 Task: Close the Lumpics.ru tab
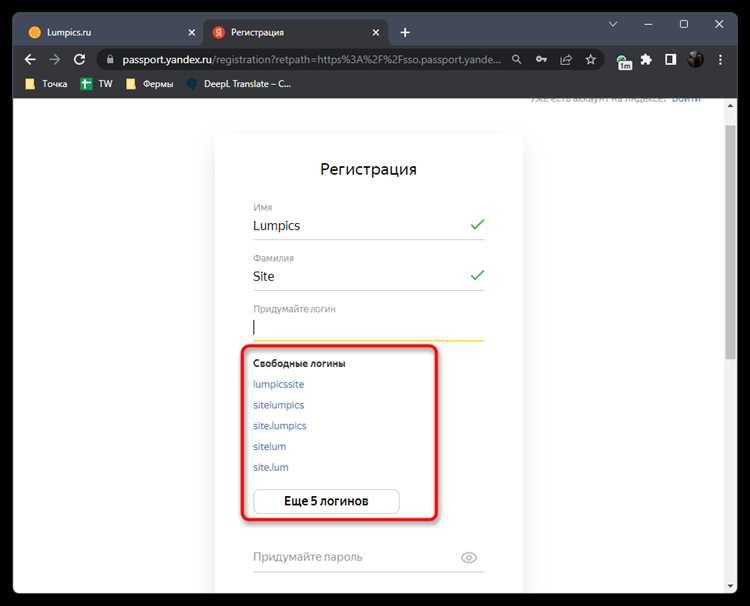pyautogui.click(x=191, y=33)
